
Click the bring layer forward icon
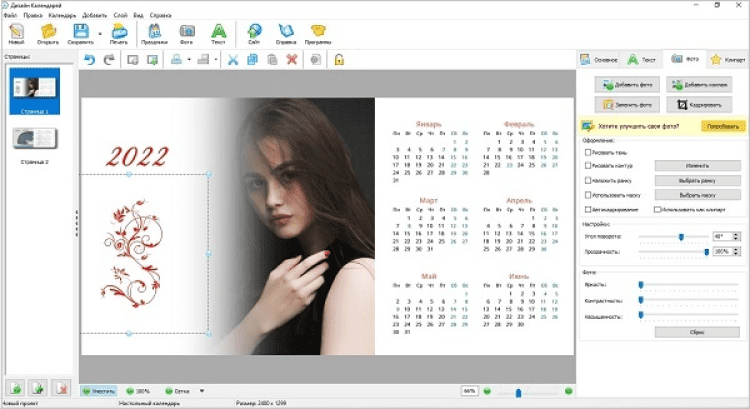176,60
